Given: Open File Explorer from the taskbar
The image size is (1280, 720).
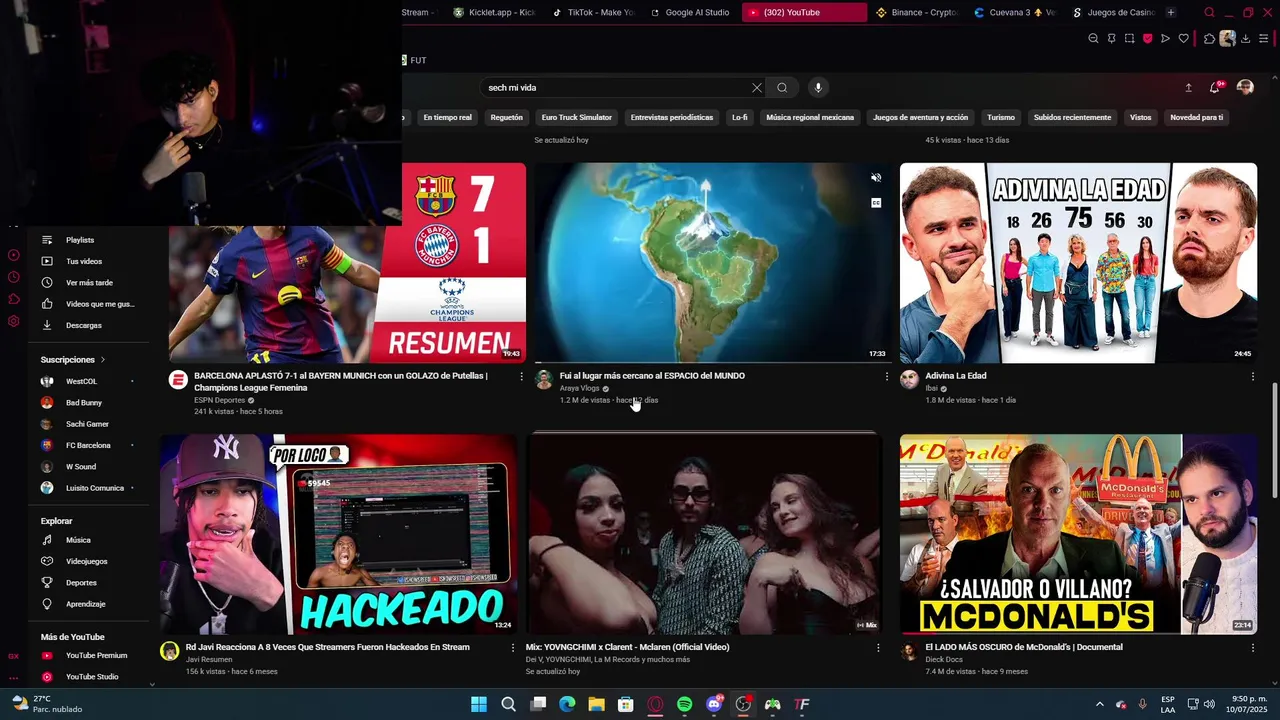Looking at the screenshot, I should (596, 704).
